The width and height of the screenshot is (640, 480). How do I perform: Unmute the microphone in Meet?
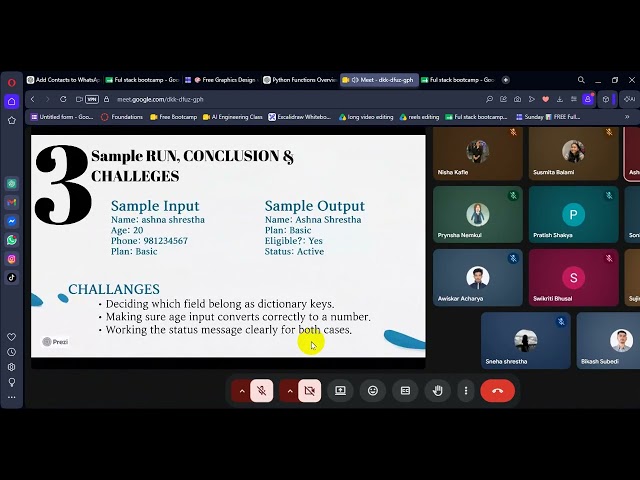click(x=262, y=391)
